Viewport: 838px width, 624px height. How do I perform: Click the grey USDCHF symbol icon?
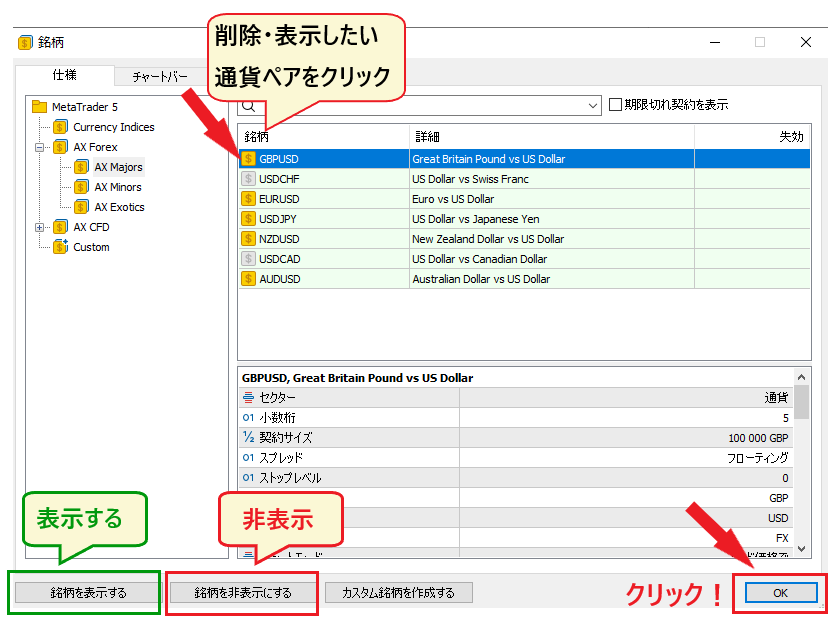tap(248, 179)
